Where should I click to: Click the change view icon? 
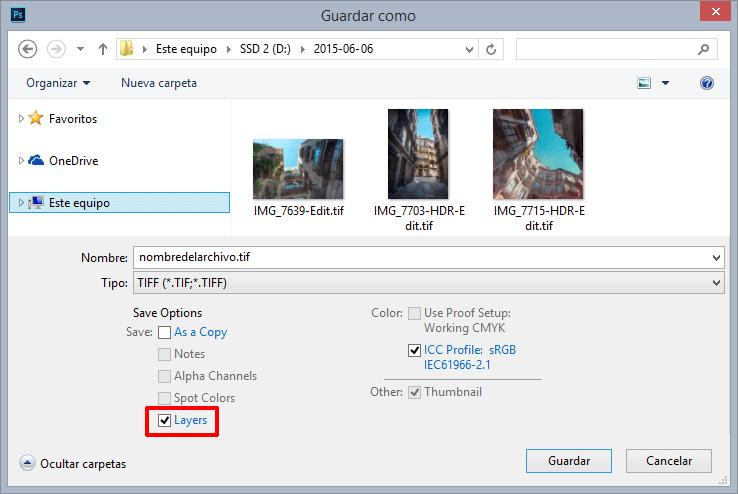point(645,83)
